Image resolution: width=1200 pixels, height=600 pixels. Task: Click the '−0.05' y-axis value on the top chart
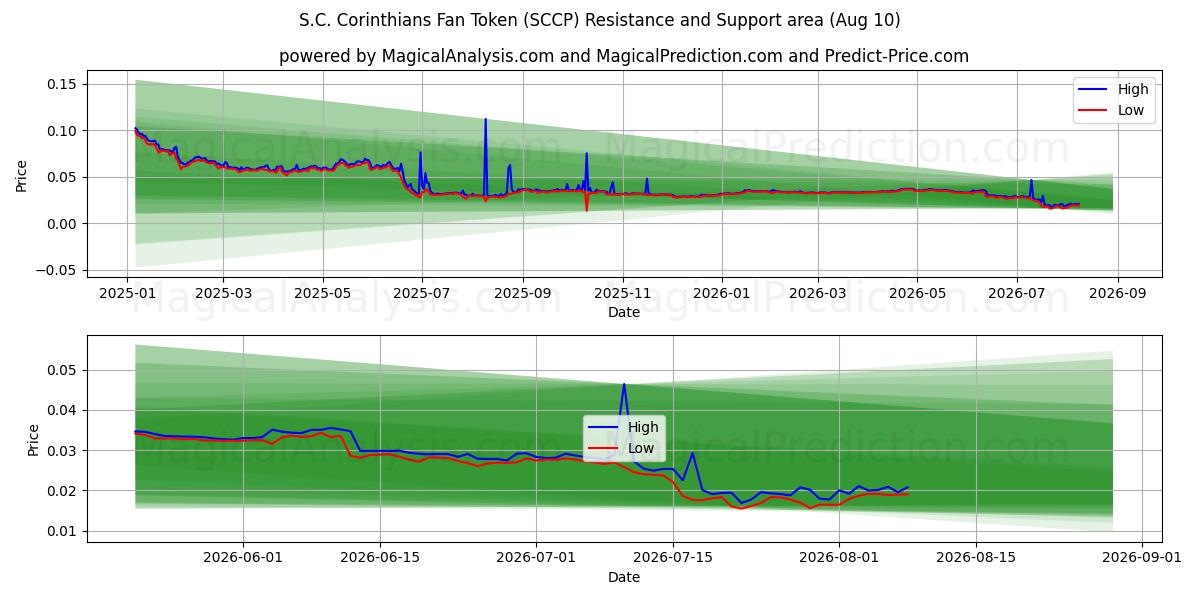(x=56, y=270)
